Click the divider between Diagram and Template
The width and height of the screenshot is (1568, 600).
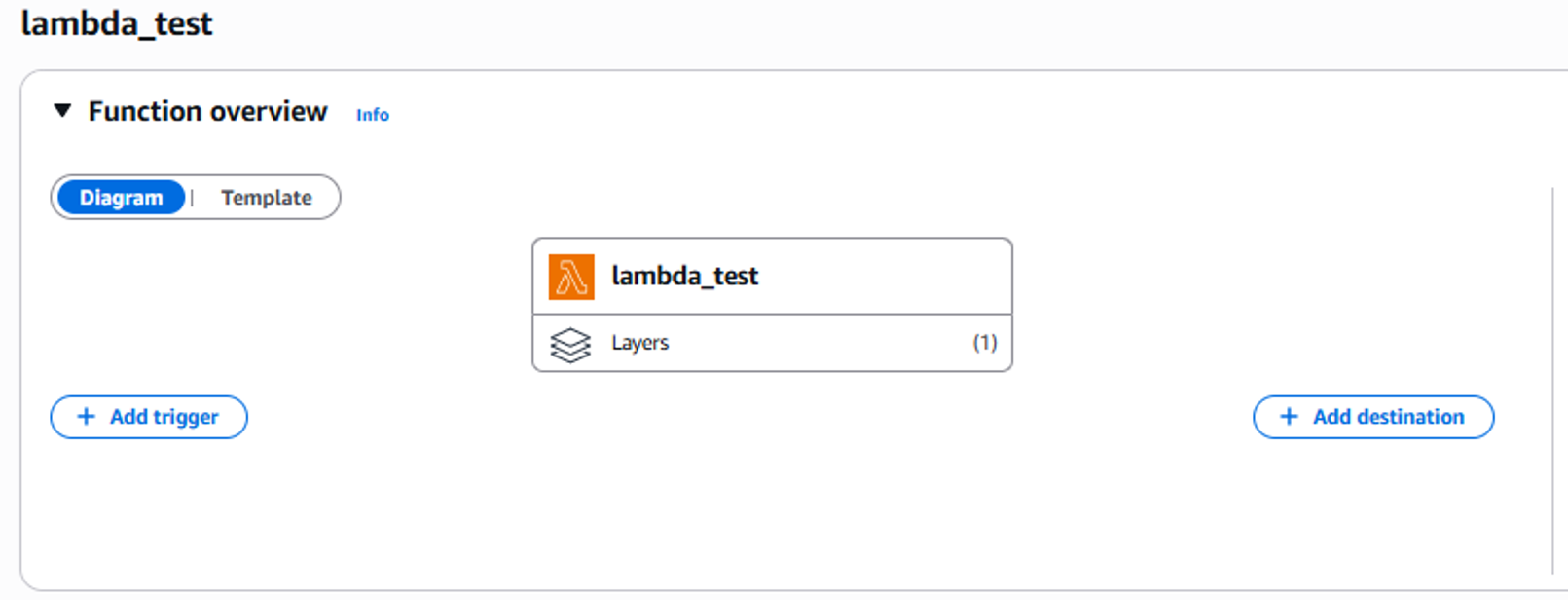click(x=193, y=198)
